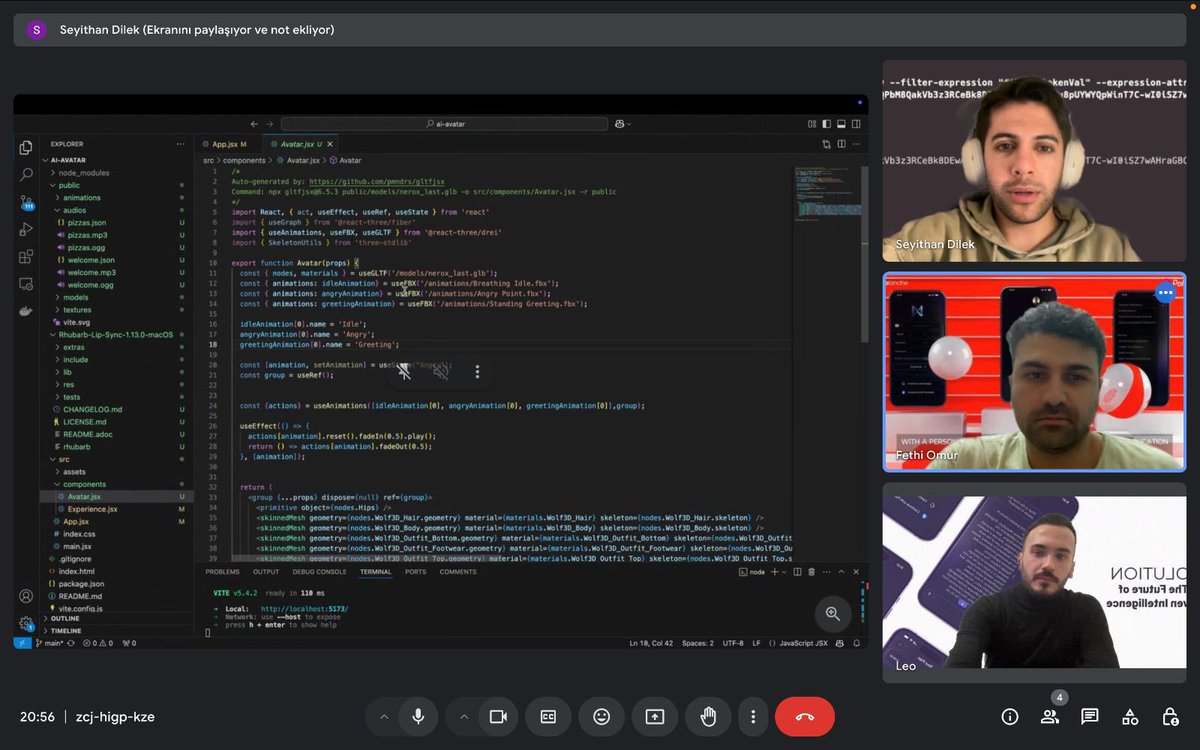Open the blue three-dot menu on Fethi Omur's tile
Viewport: 1200px width, 750px height.
click(1165, 293)
